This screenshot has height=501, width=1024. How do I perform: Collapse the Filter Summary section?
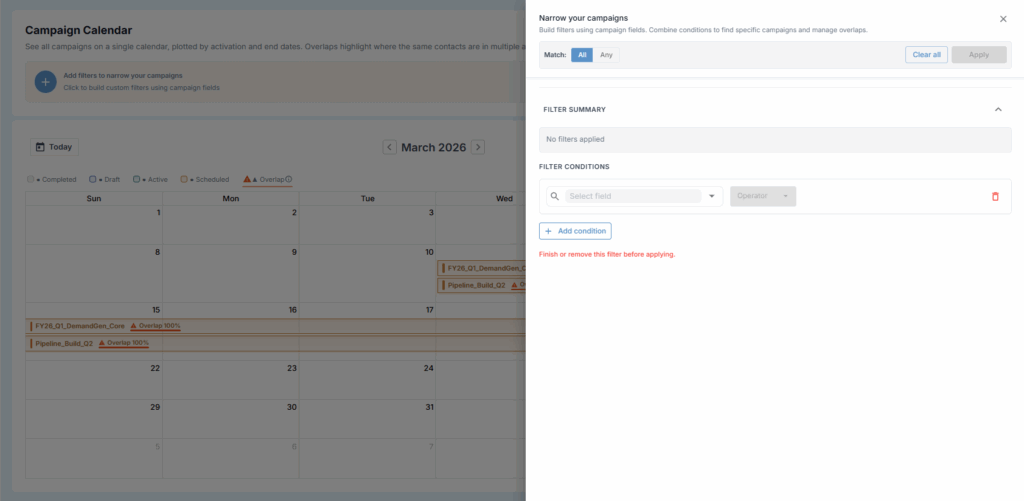(997, 109)
